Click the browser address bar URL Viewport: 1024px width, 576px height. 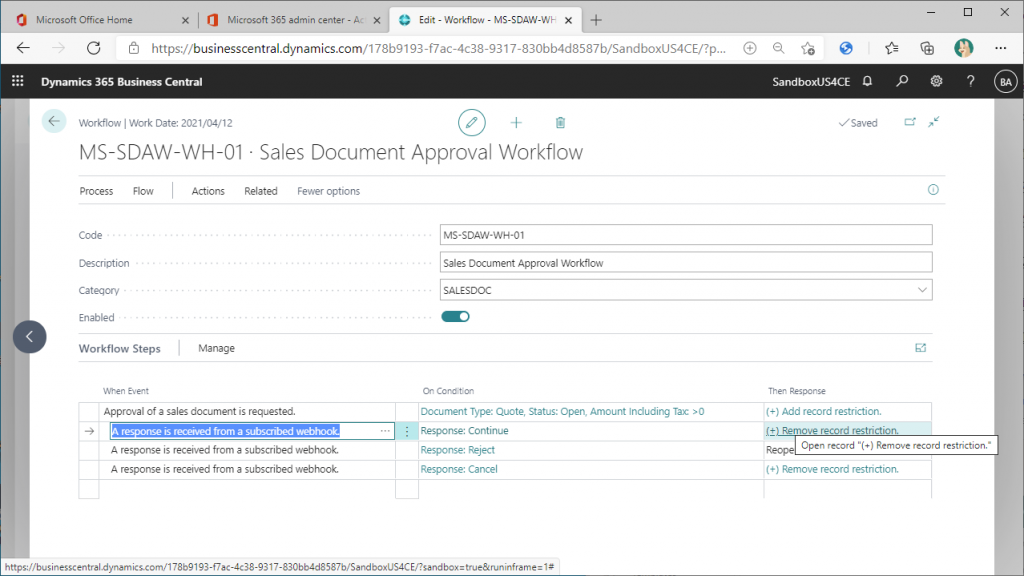point(438,48)
